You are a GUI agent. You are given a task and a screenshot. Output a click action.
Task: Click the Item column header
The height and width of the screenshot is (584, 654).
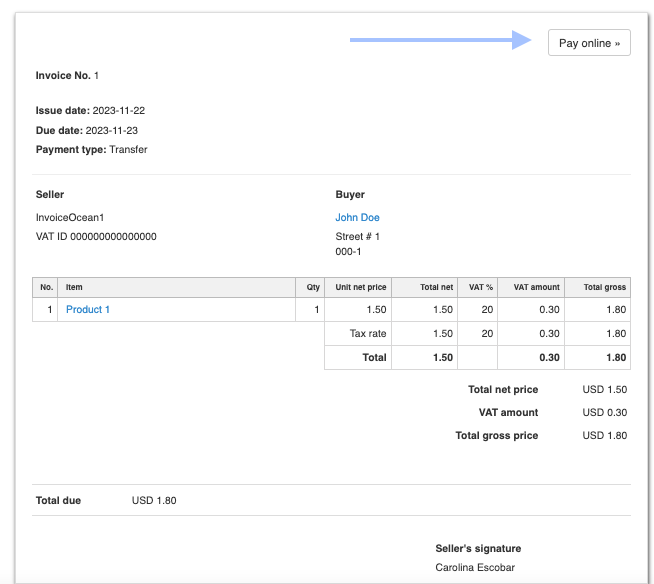[x=74, y=288]
